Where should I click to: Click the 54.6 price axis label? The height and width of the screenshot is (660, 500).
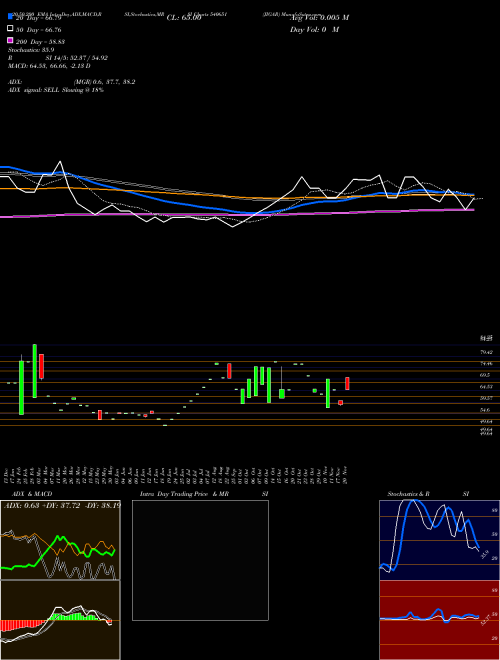click(485, 410)
